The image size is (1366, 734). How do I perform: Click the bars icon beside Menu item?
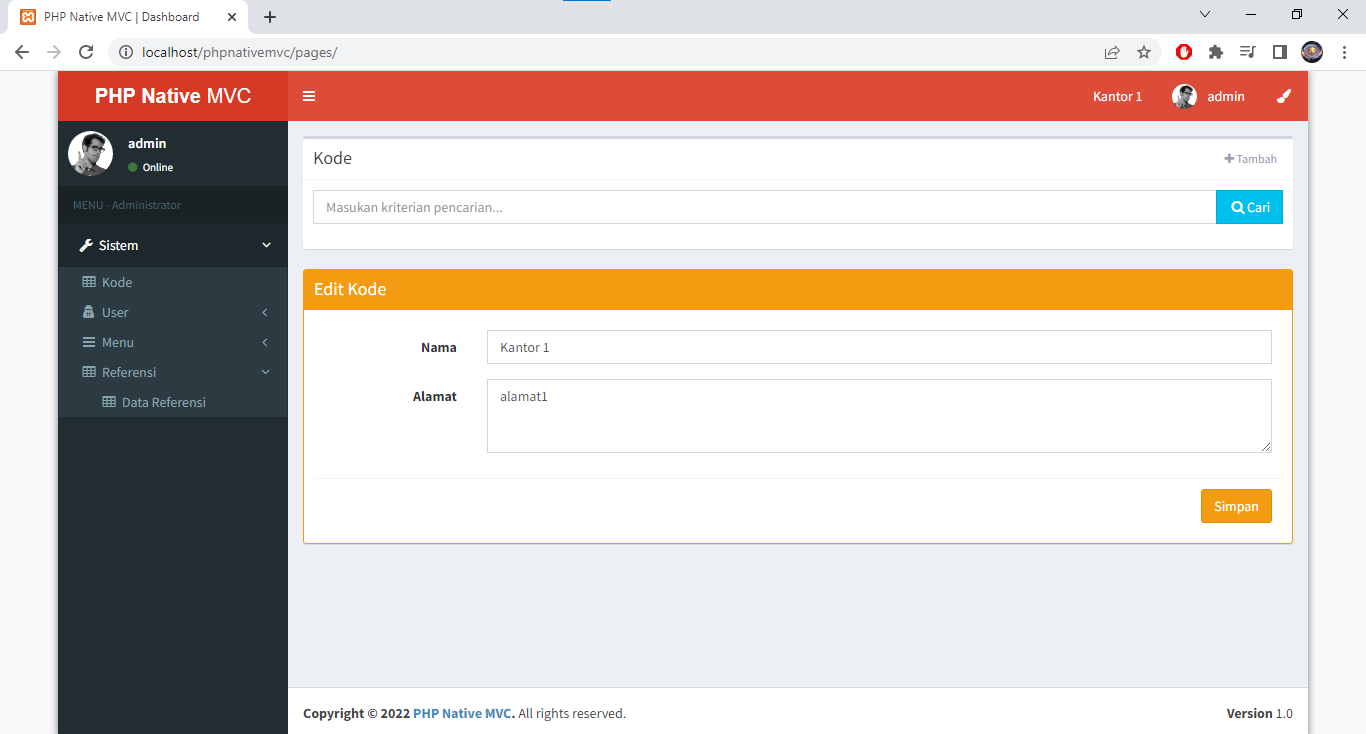(x=88, y=342)
